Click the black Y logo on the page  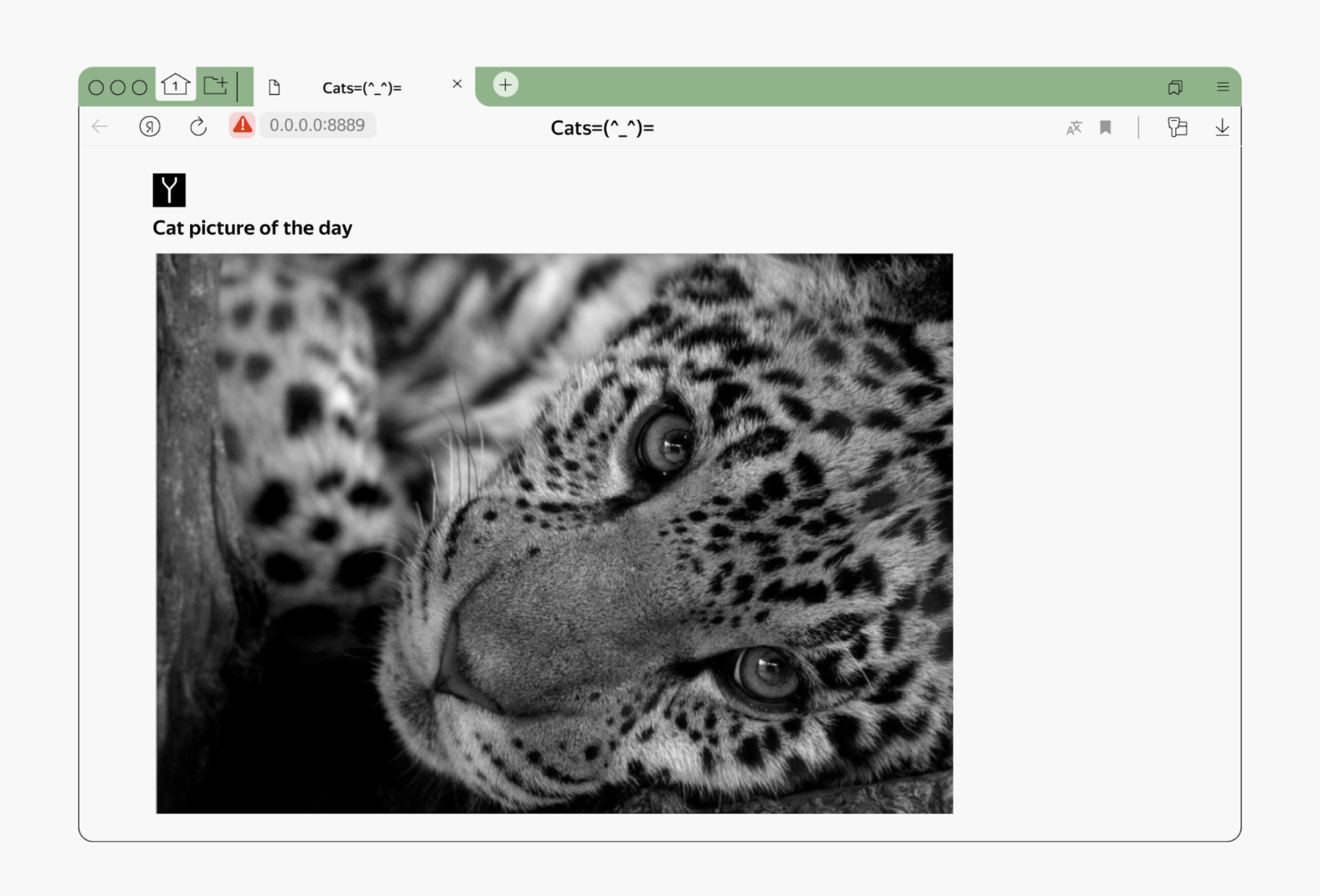169,190
